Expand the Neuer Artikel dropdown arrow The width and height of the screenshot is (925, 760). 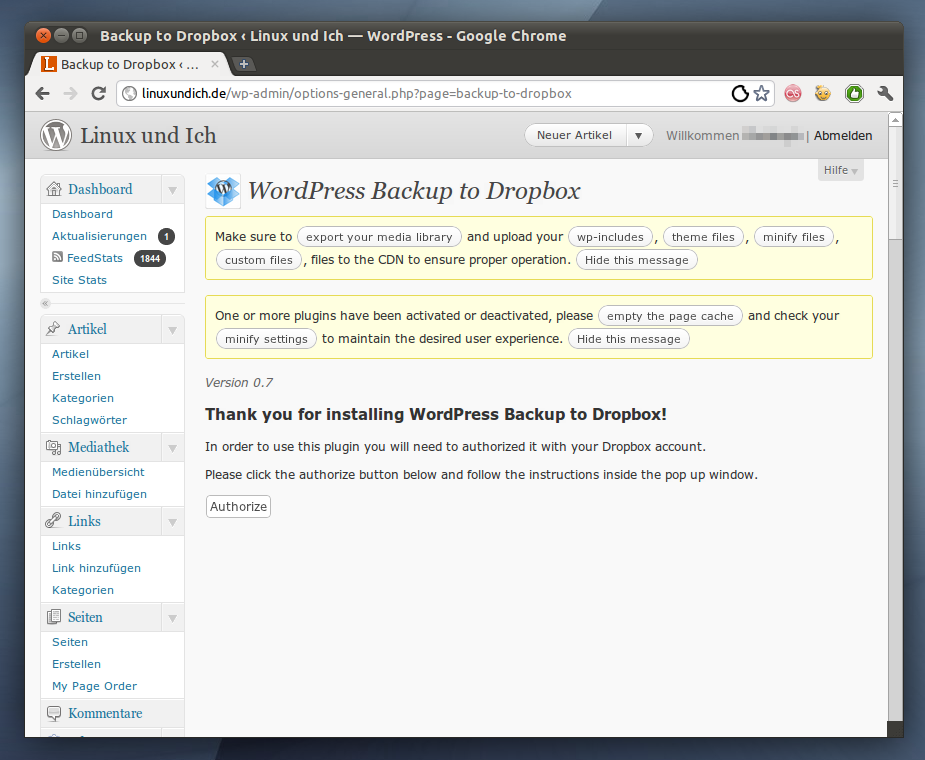[639, 135]
